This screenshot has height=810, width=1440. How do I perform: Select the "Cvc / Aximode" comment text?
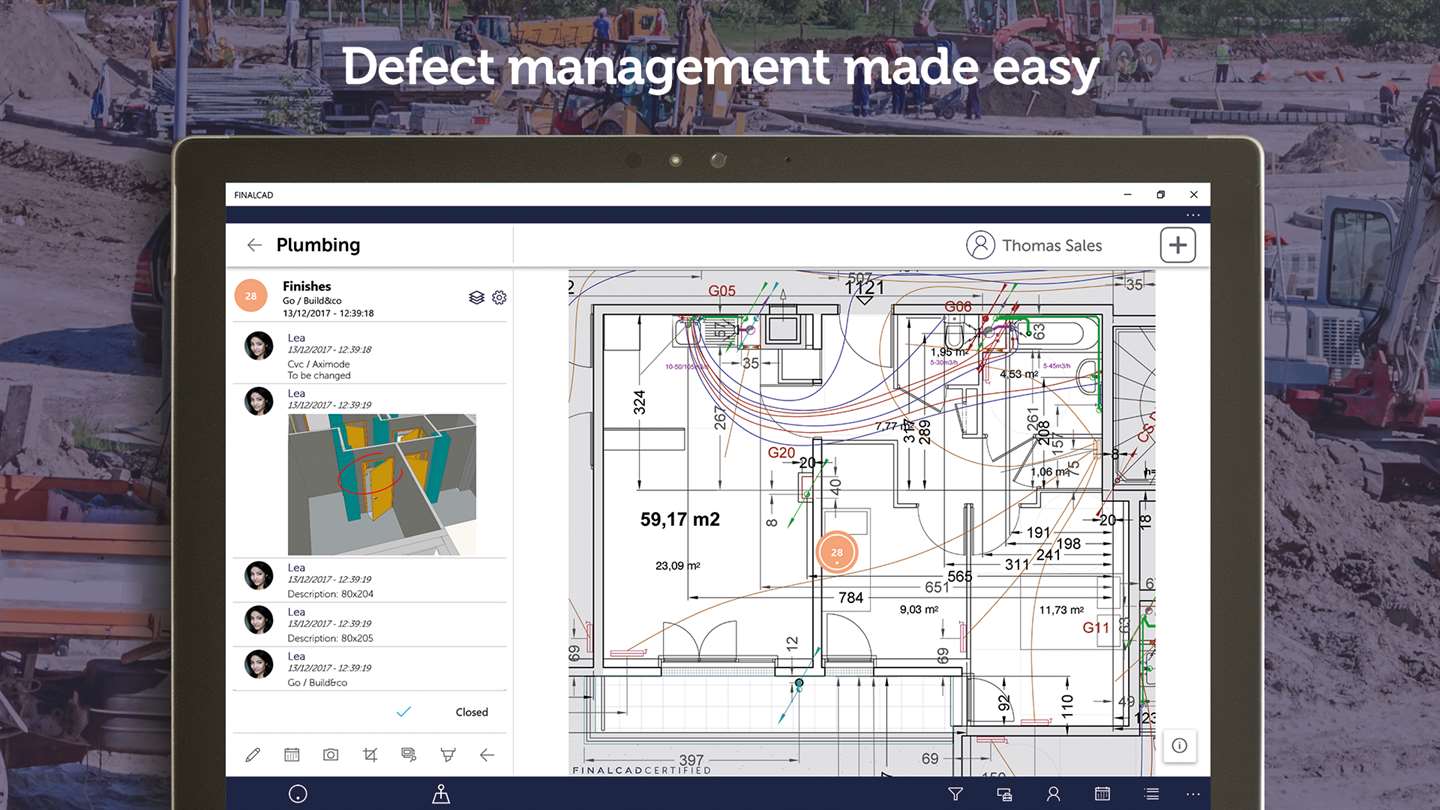pyautogui.click(x=319, y=364)
